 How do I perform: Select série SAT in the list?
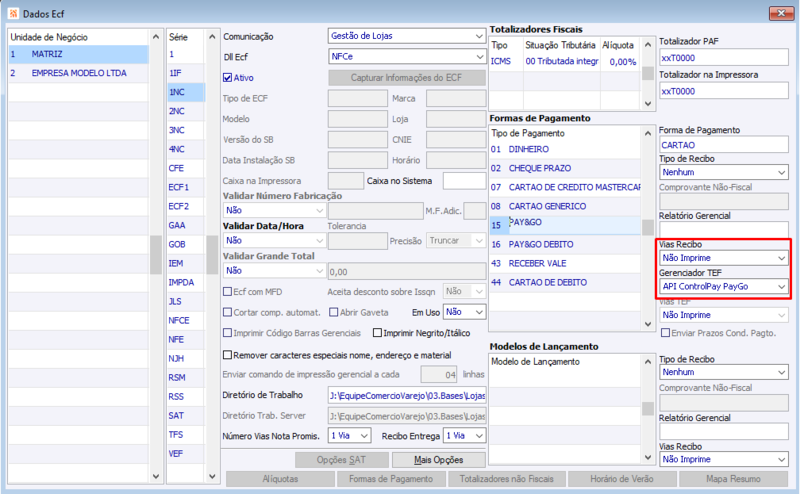(186, 415)
